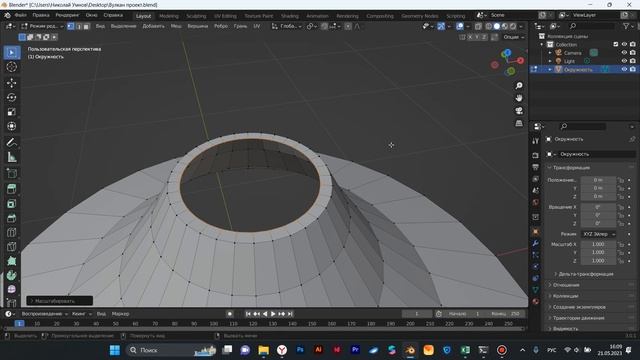Viewport: 640px width, 360px height.
Task: Select the Move tool
Action: click(11, 83)
